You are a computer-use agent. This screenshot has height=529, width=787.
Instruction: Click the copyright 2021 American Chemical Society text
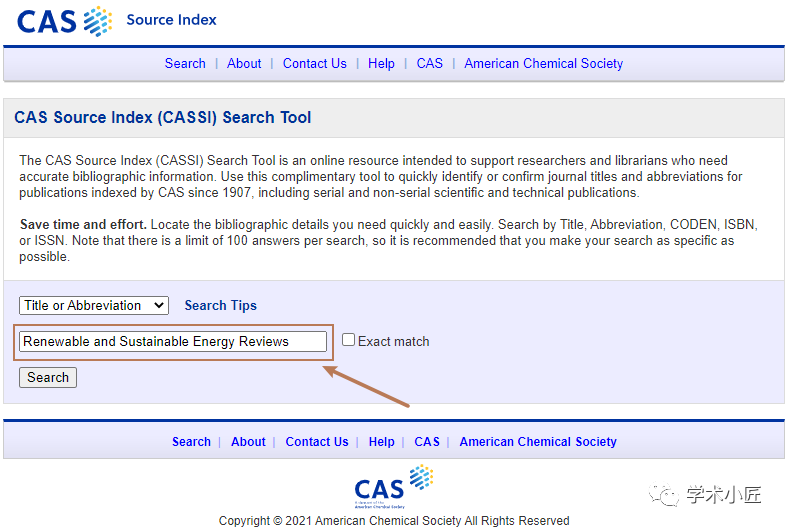coord(394,520)
